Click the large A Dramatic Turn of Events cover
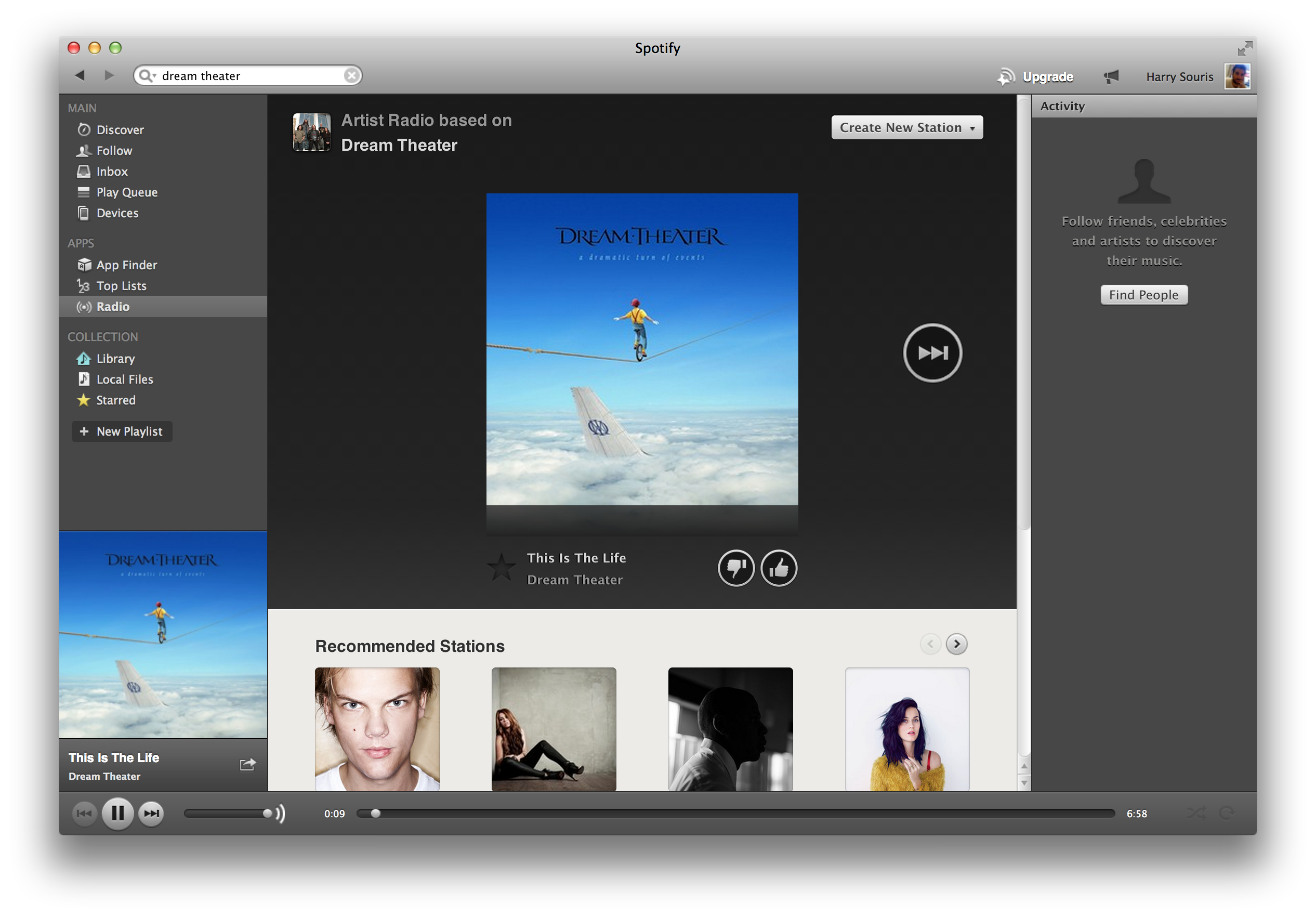This screenshot has height=917, width=1316. point(642,349)
